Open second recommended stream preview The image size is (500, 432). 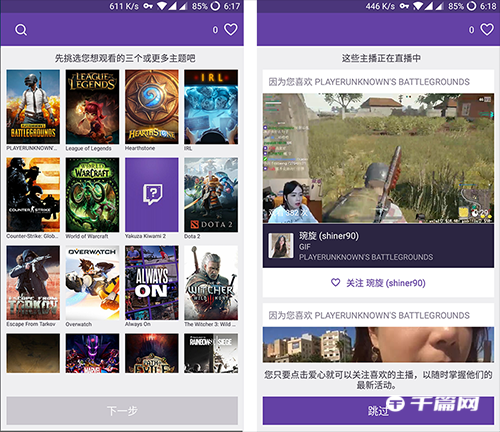click(378, 345)
